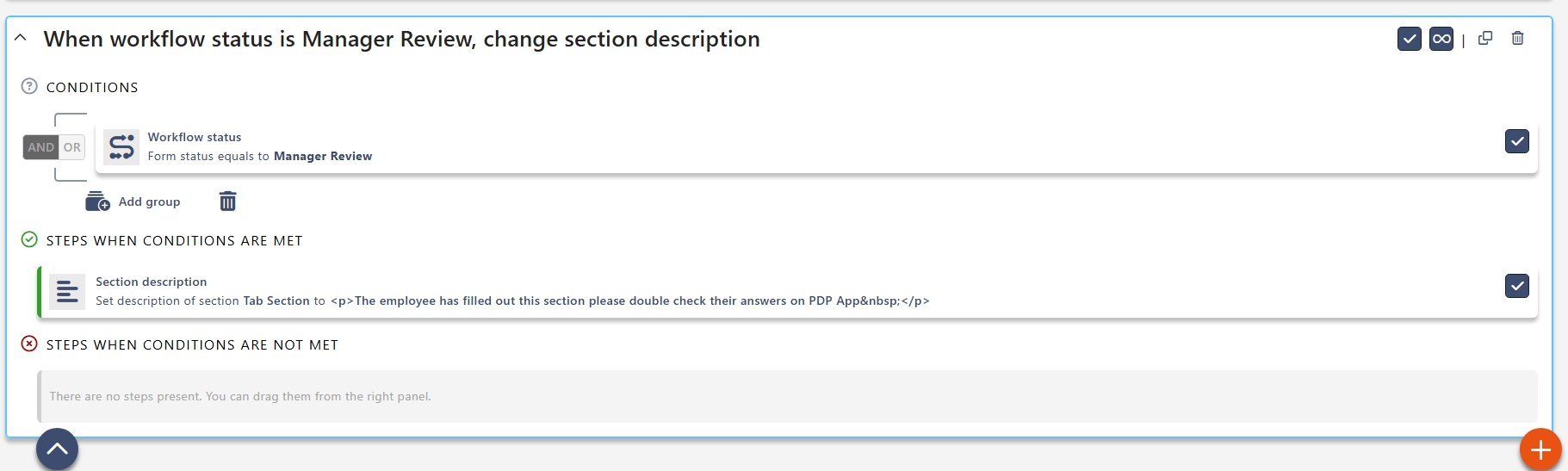Select the AND operator
This screenshot has width=1568, height=471.
click(40, 147)
